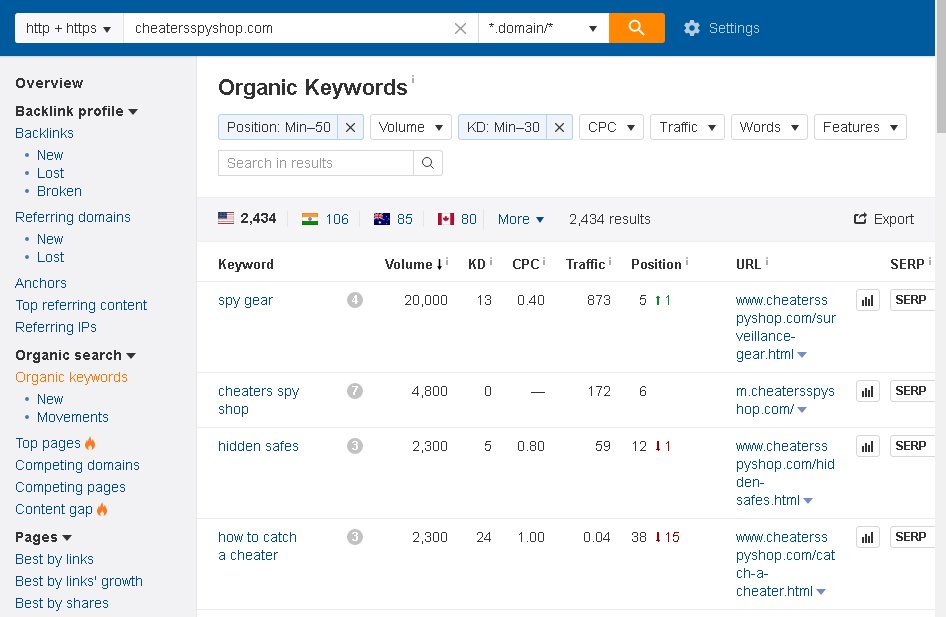Click the spy gear keyword link
The image size is (946, 617).
[x=245, y=300]
